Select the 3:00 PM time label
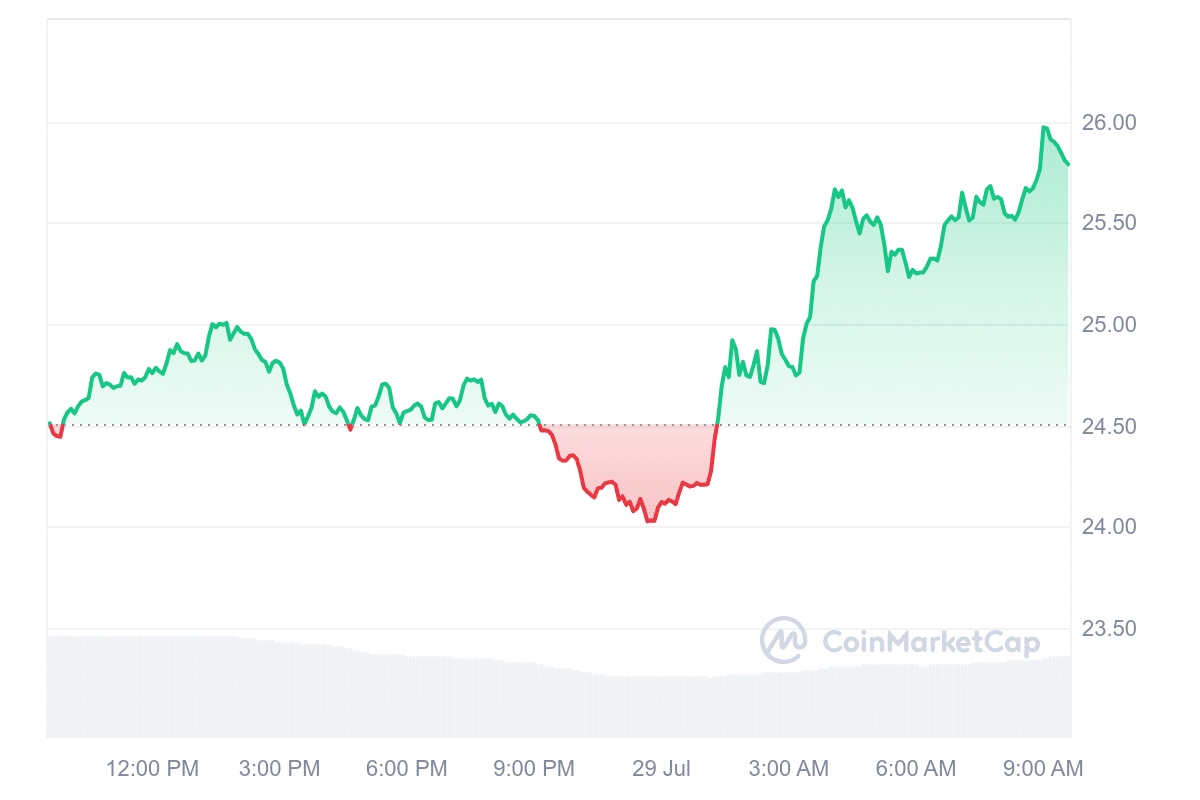 280,768
